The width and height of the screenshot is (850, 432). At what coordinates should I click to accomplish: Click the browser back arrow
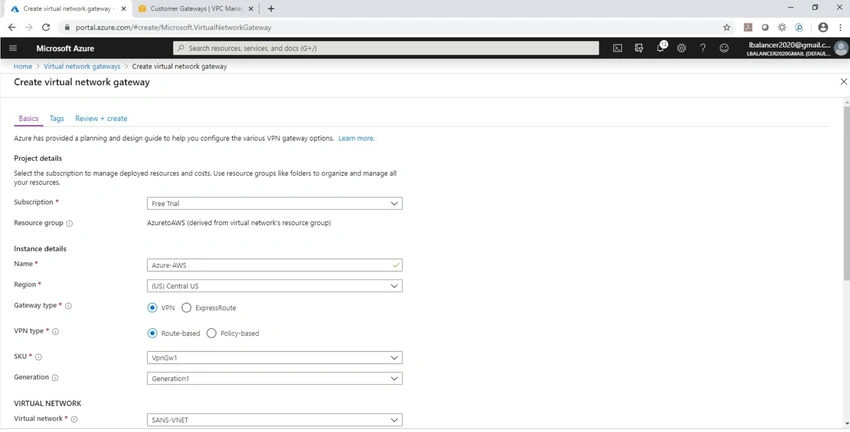(12, 27)
